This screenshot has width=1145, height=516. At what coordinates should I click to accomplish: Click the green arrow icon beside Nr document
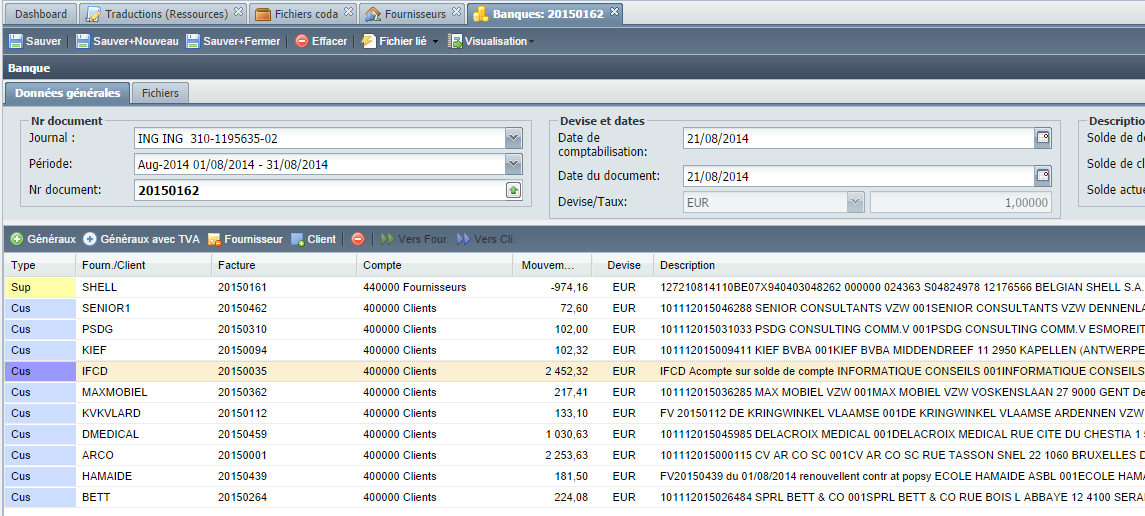coord(513,190)
